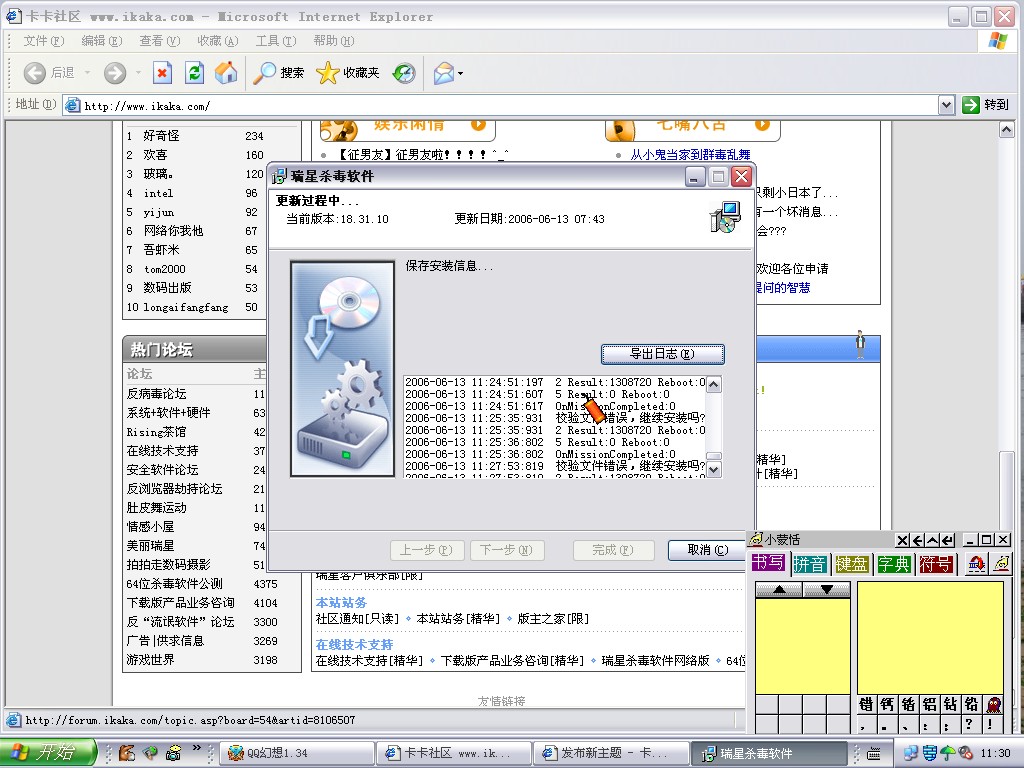This screenshot has height=768, width=1024.
Task: Click the Enter return-arrow key in 小蒙恬
Action: tap(948, 540)
